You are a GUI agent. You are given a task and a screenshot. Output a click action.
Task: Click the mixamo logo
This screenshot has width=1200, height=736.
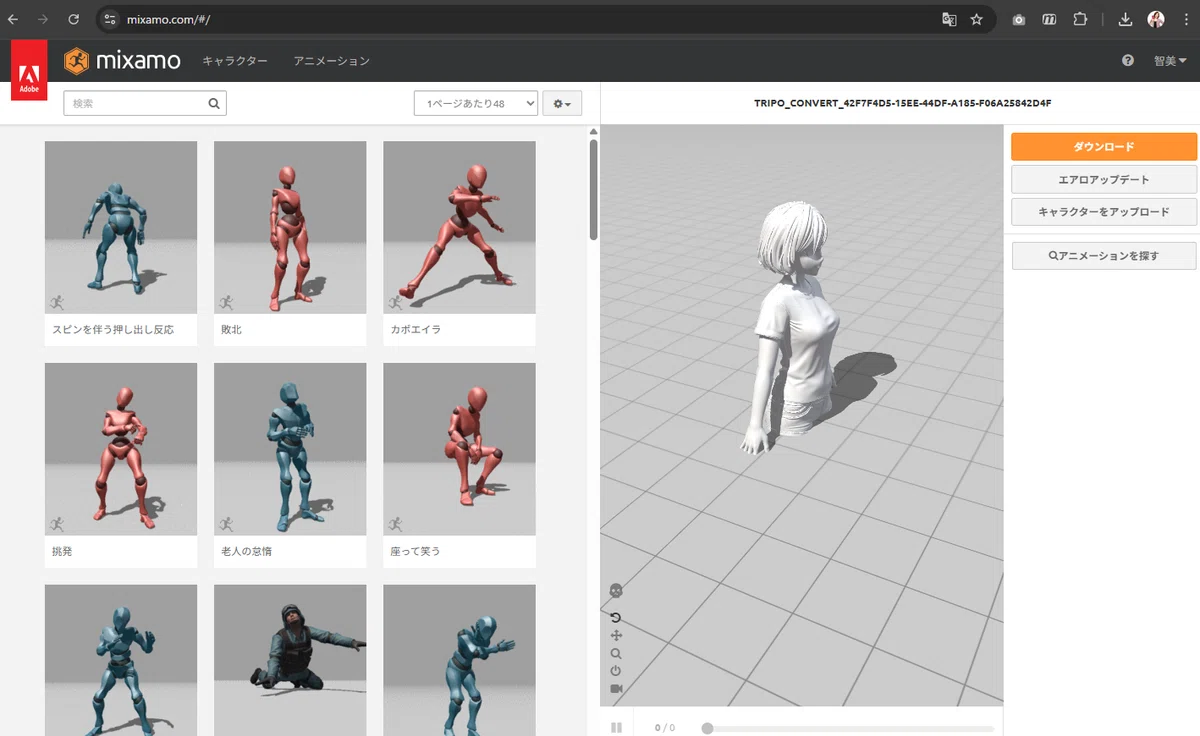122,61
